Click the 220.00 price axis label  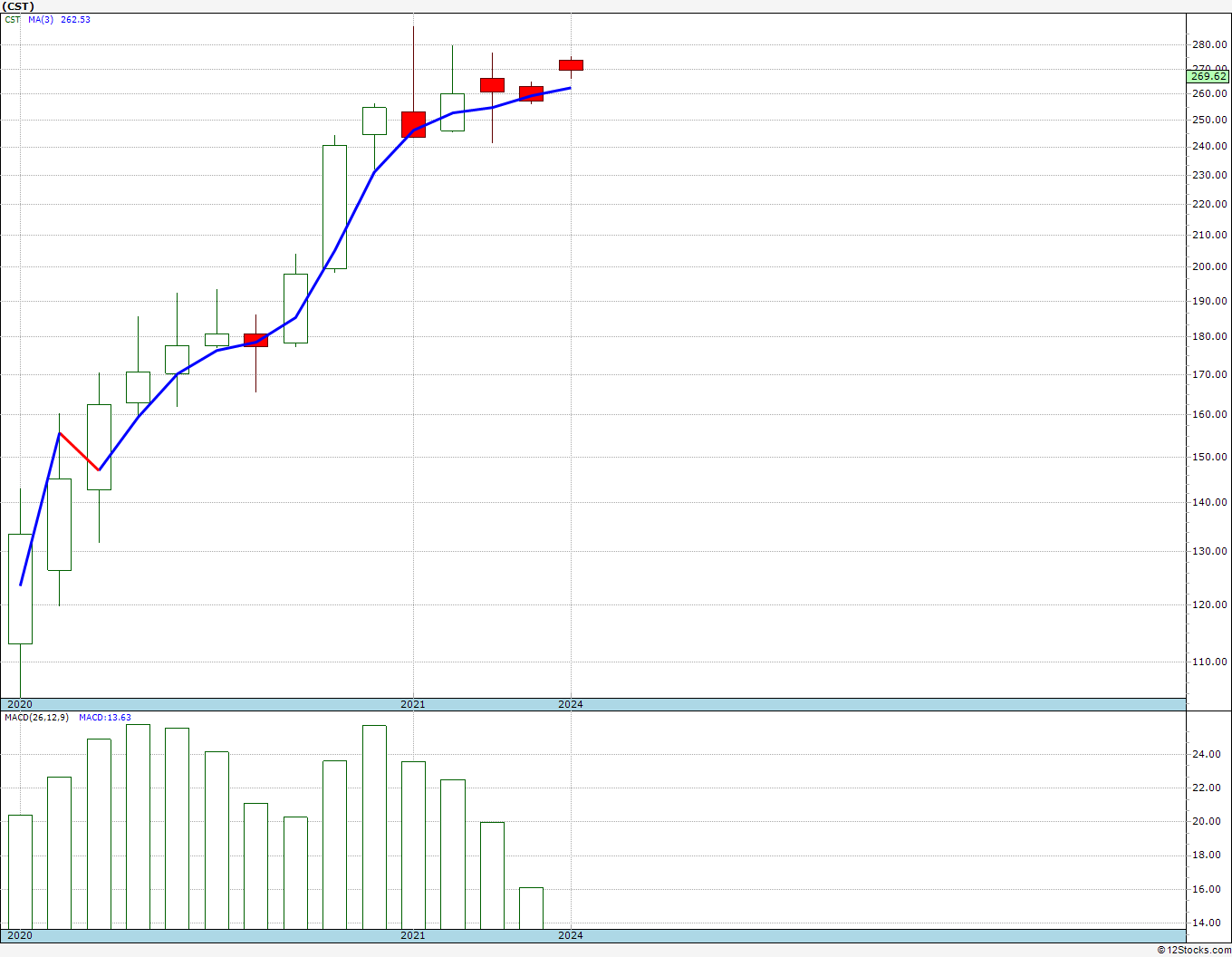[1209, 204]
